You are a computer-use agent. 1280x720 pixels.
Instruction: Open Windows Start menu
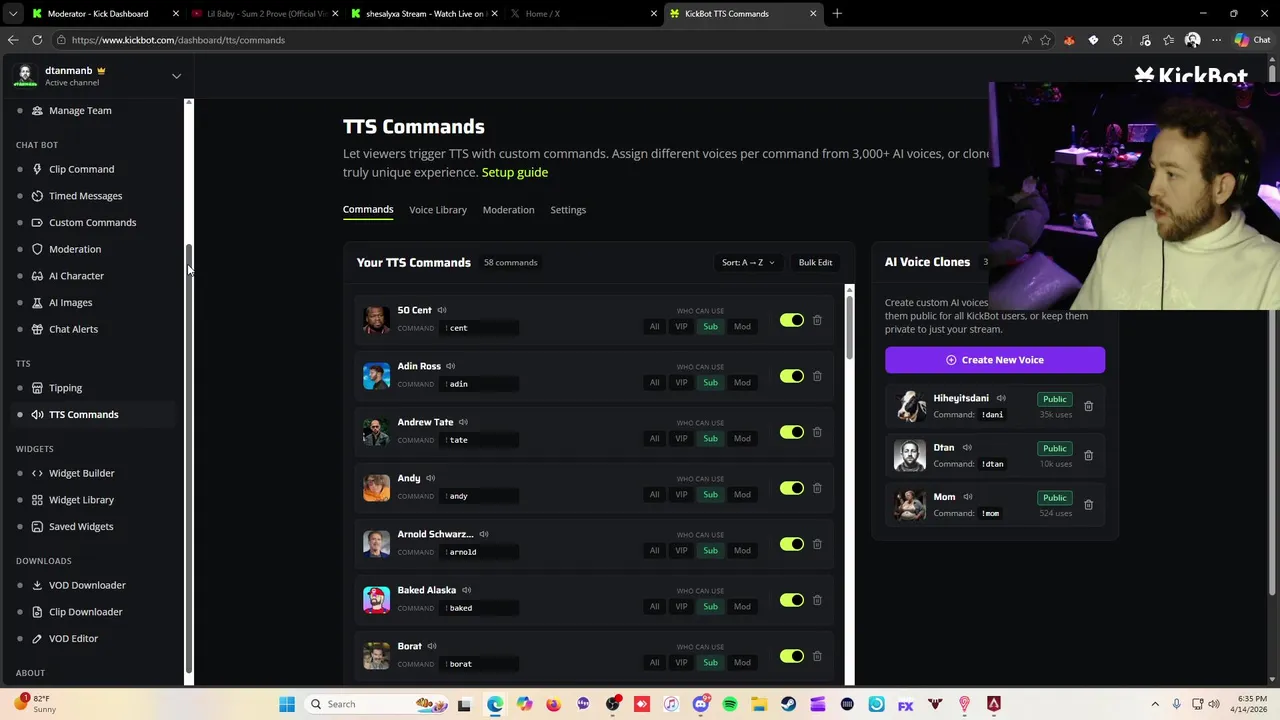[287, 704]
